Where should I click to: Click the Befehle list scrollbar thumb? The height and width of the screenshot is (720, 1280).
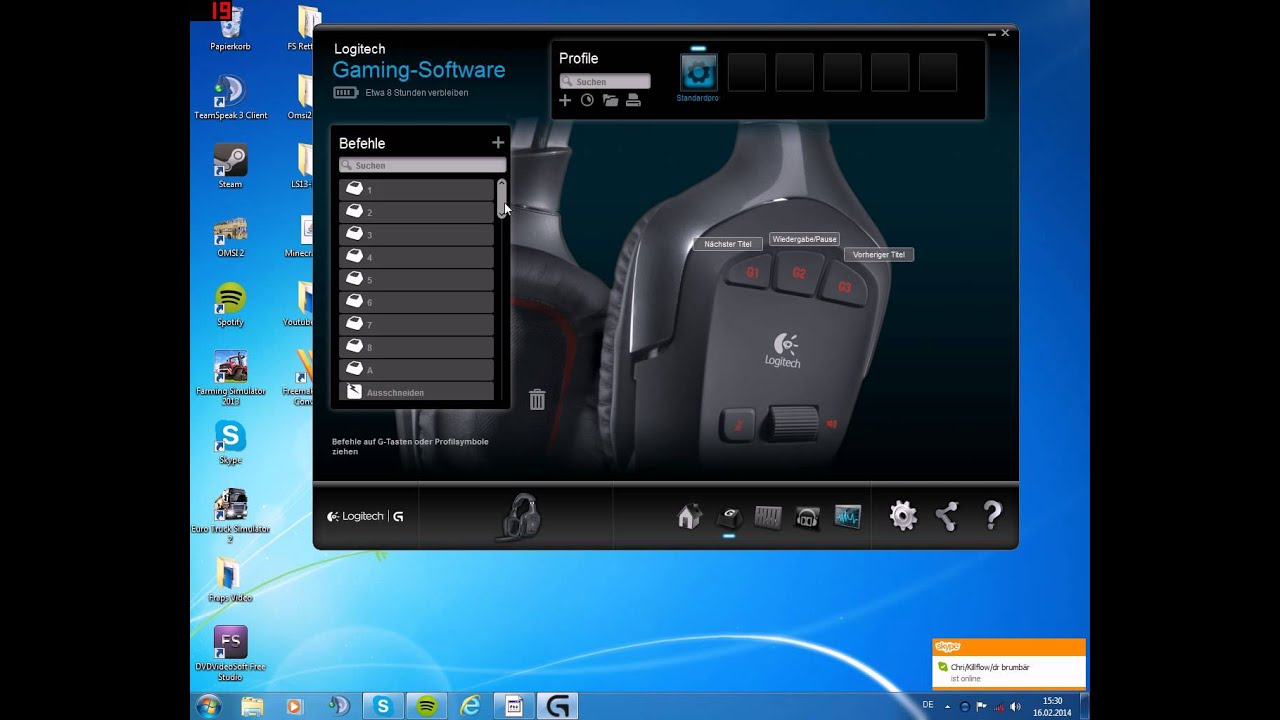pos(501,198)
